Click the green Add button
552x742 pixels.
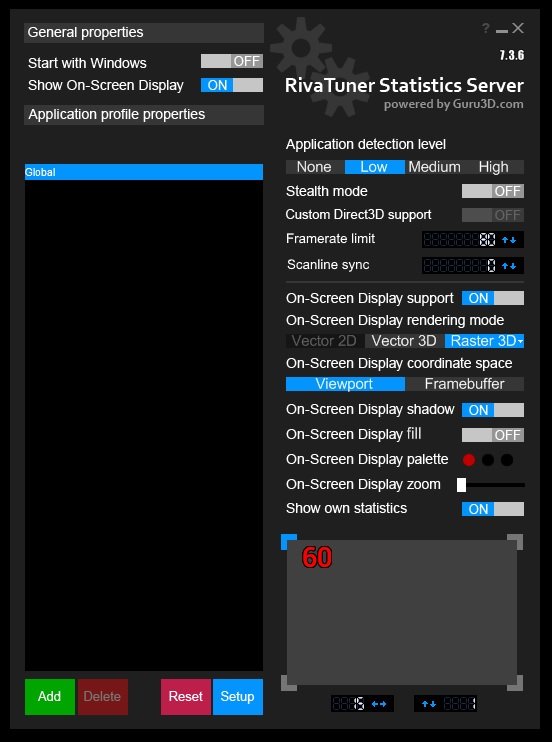tap(50, 697)
